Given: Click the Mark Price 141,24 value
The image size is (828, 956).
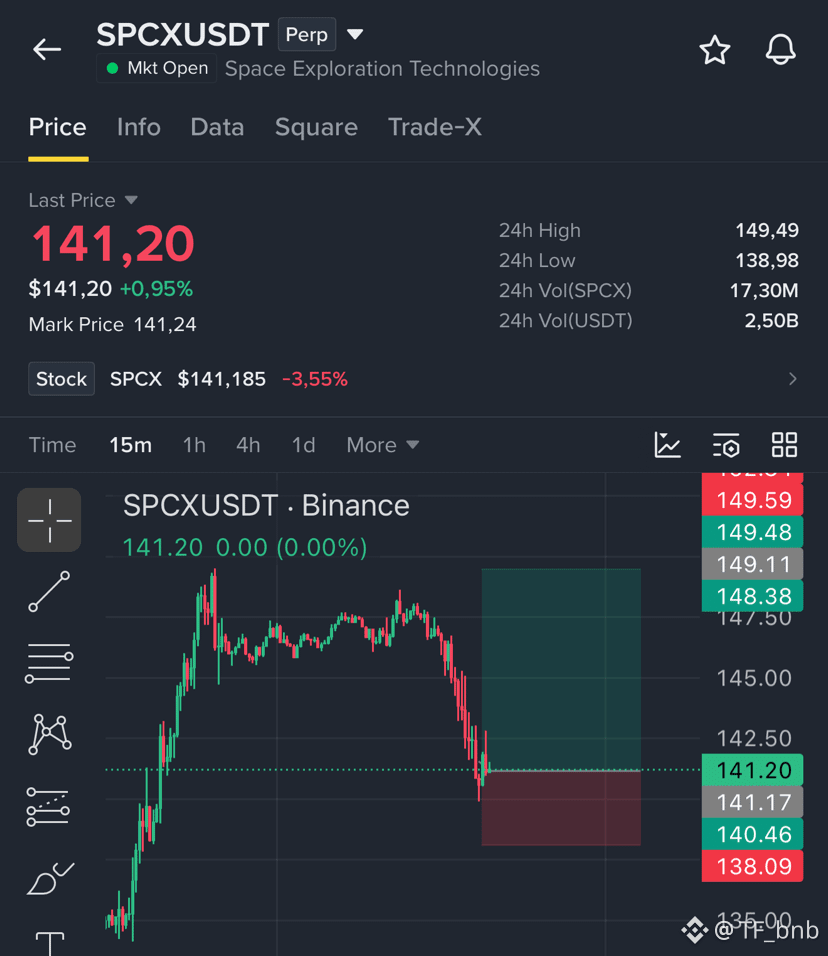Looking at the screenshot, I should click(x=165, y=324).
